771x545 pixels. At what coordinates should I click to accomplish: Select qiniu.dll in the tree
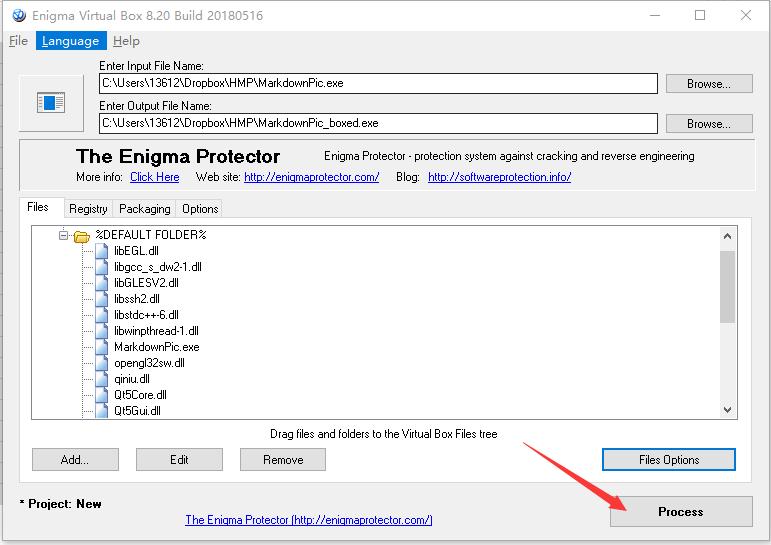(x=132, y=379)
